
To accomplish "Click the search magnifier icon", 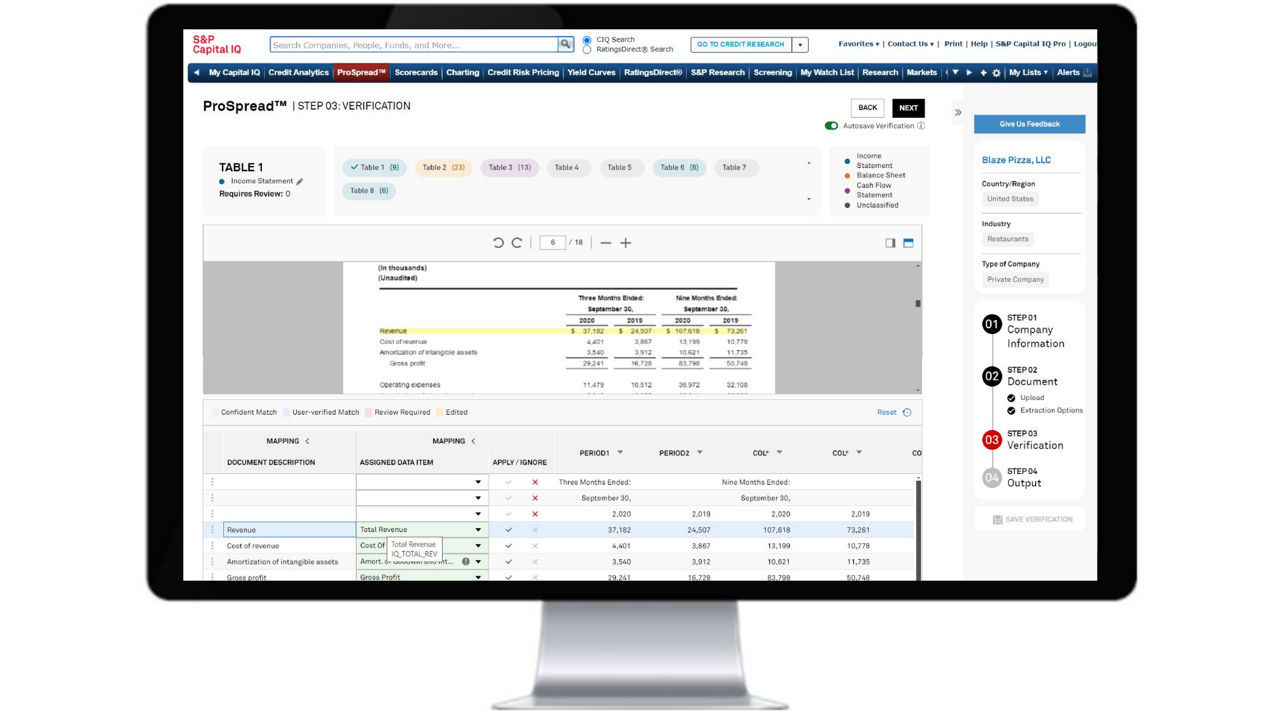I will pos(566,45).
